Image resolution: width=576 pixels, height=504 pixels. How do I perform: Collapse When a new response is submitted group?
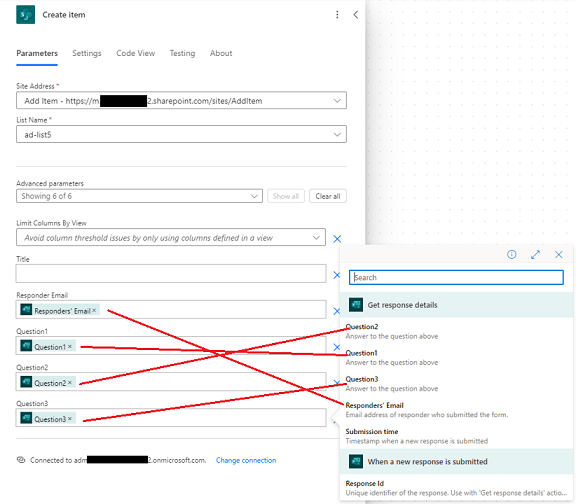[x=457, y=461]
